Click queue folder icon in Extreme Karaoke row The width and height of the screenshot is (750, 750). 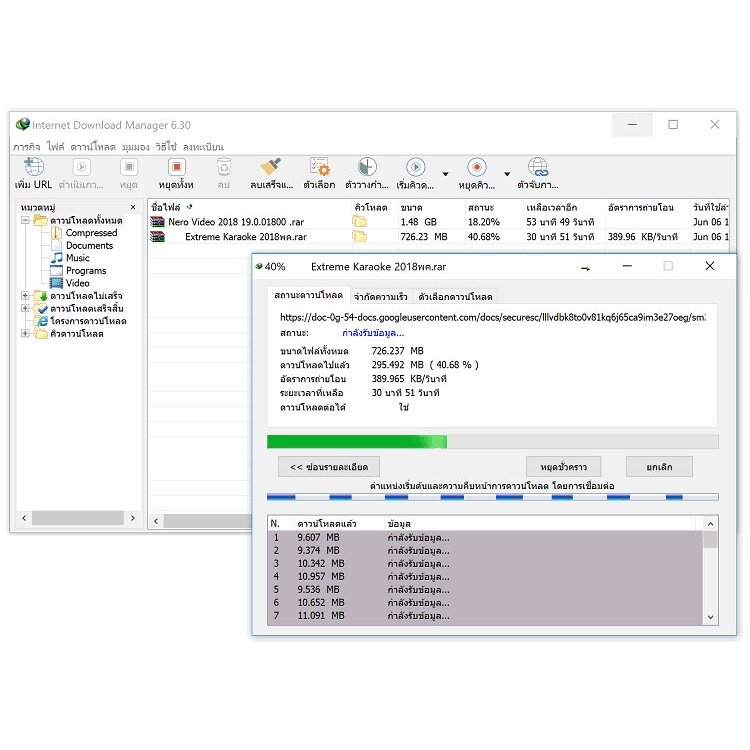tap(360, 236)
